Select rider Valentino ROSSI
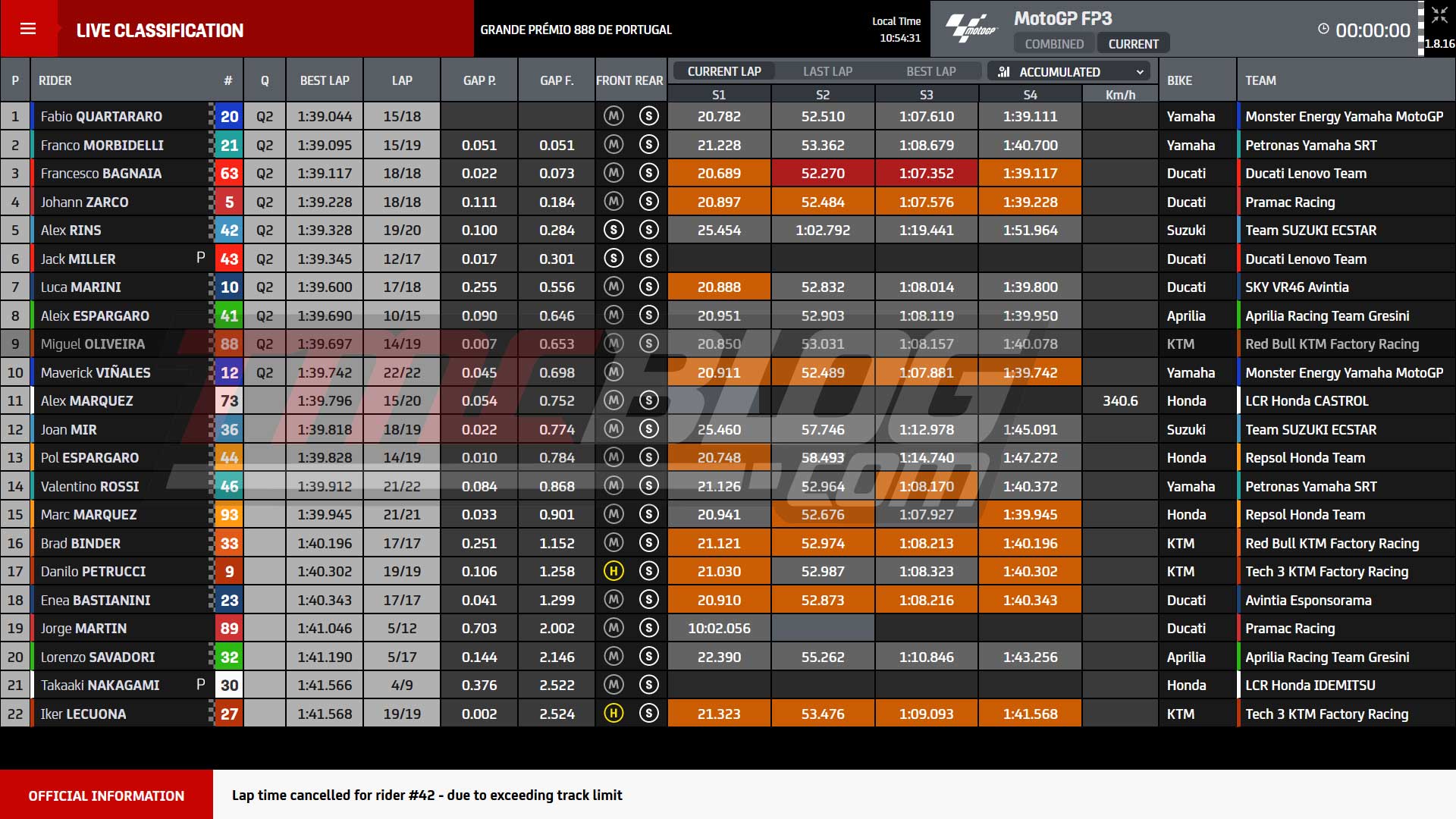This screenshot has width=1456, height=819. click(90, 486)
